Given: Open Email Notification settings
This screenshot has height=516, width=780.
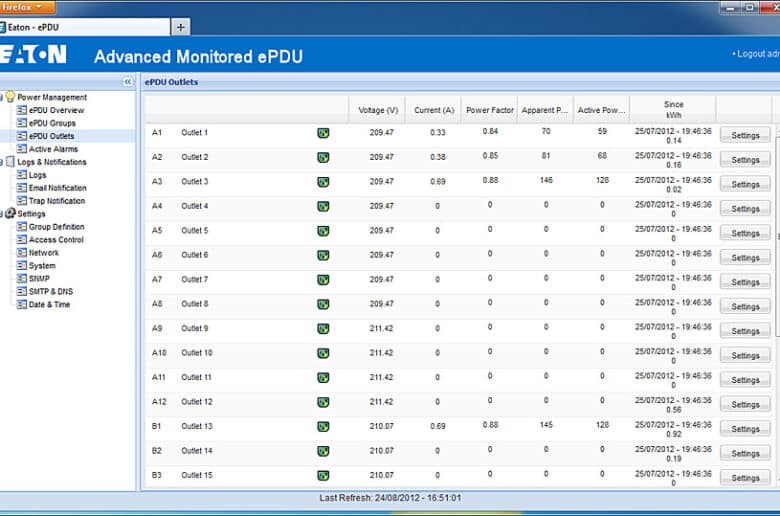Looking at the screenshot, I should point(58,188).
